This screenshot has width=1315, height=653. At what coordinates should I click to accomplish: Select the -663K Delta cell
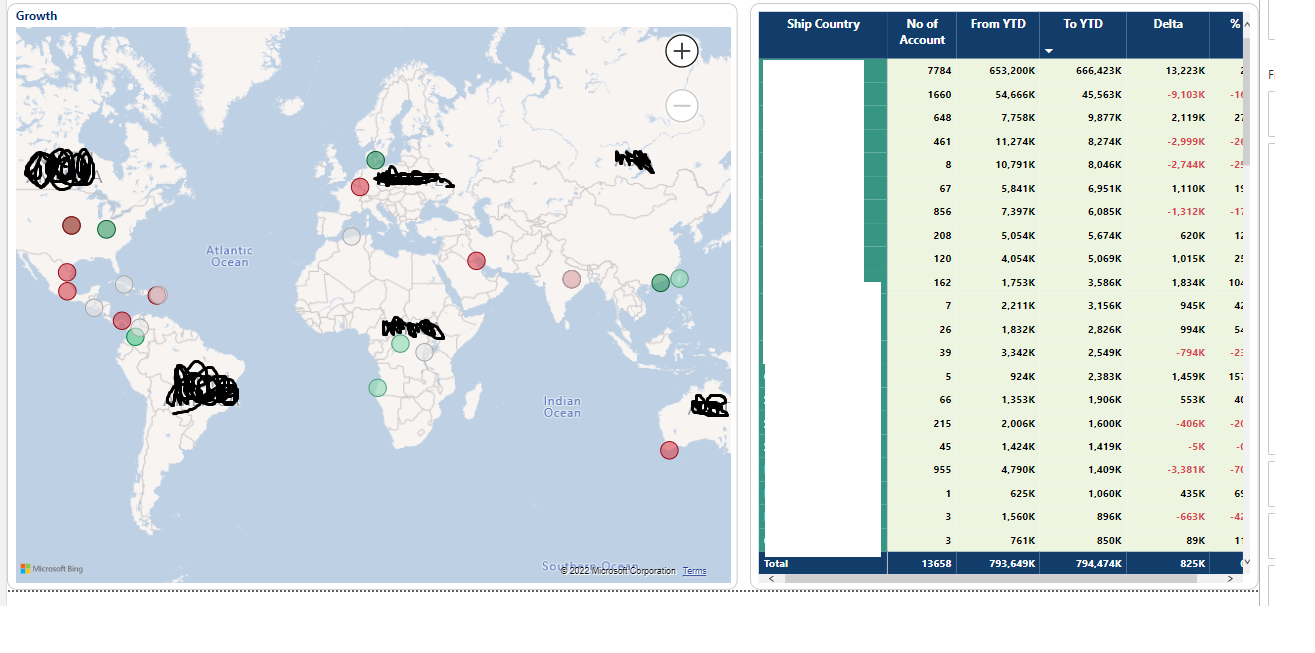click(1168, 516)
